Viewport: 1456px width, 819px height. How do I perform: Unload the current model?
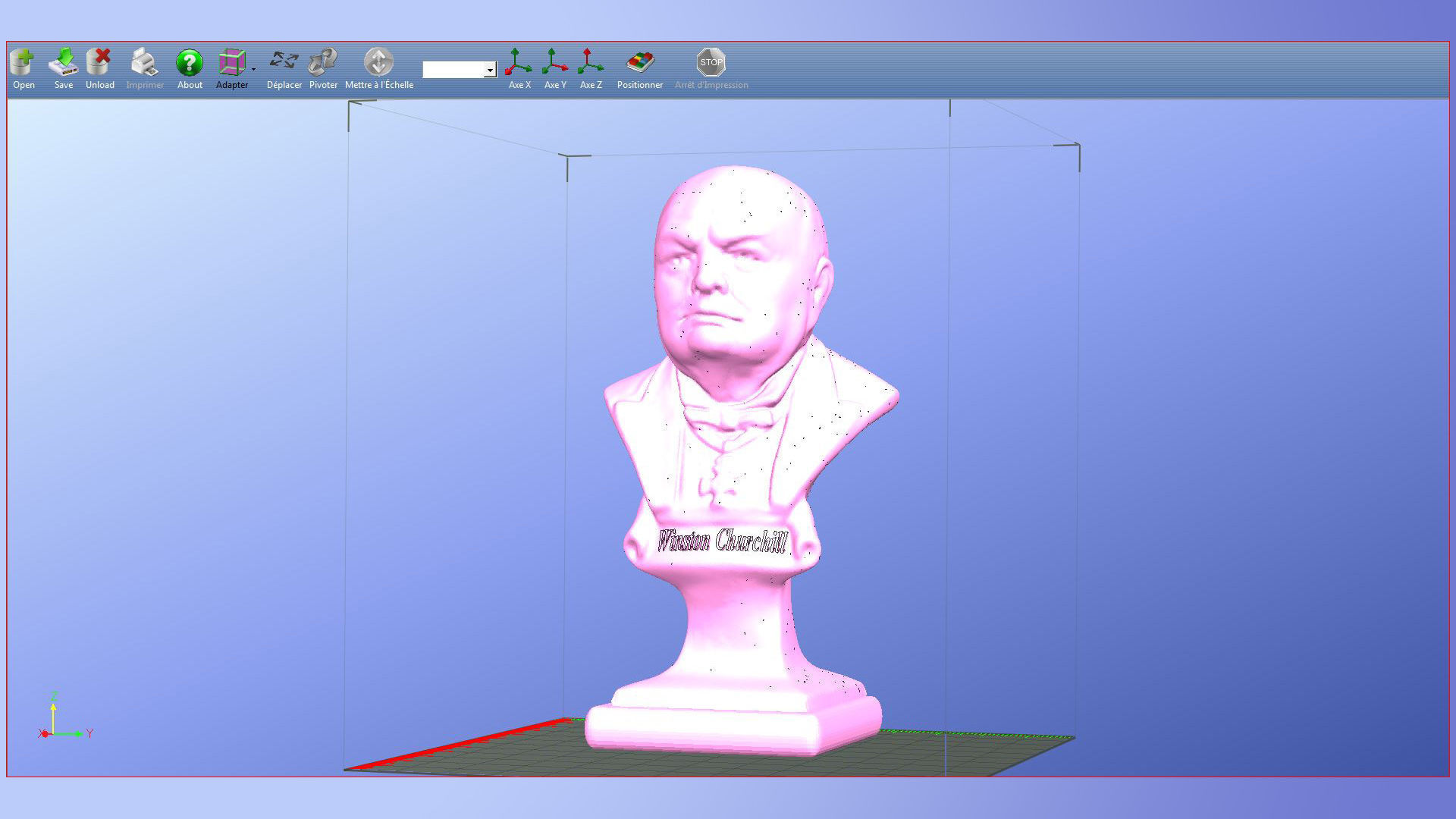tap(99, 62)
